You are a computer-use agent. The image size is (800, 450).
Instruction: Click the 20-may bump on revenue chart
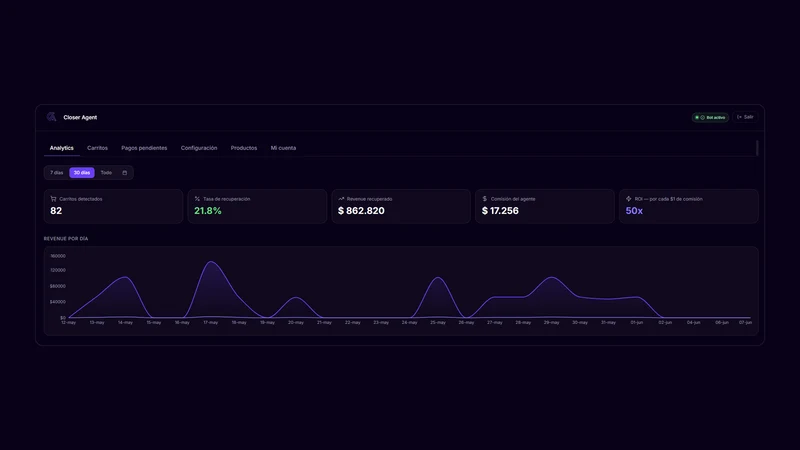(296, 297)
